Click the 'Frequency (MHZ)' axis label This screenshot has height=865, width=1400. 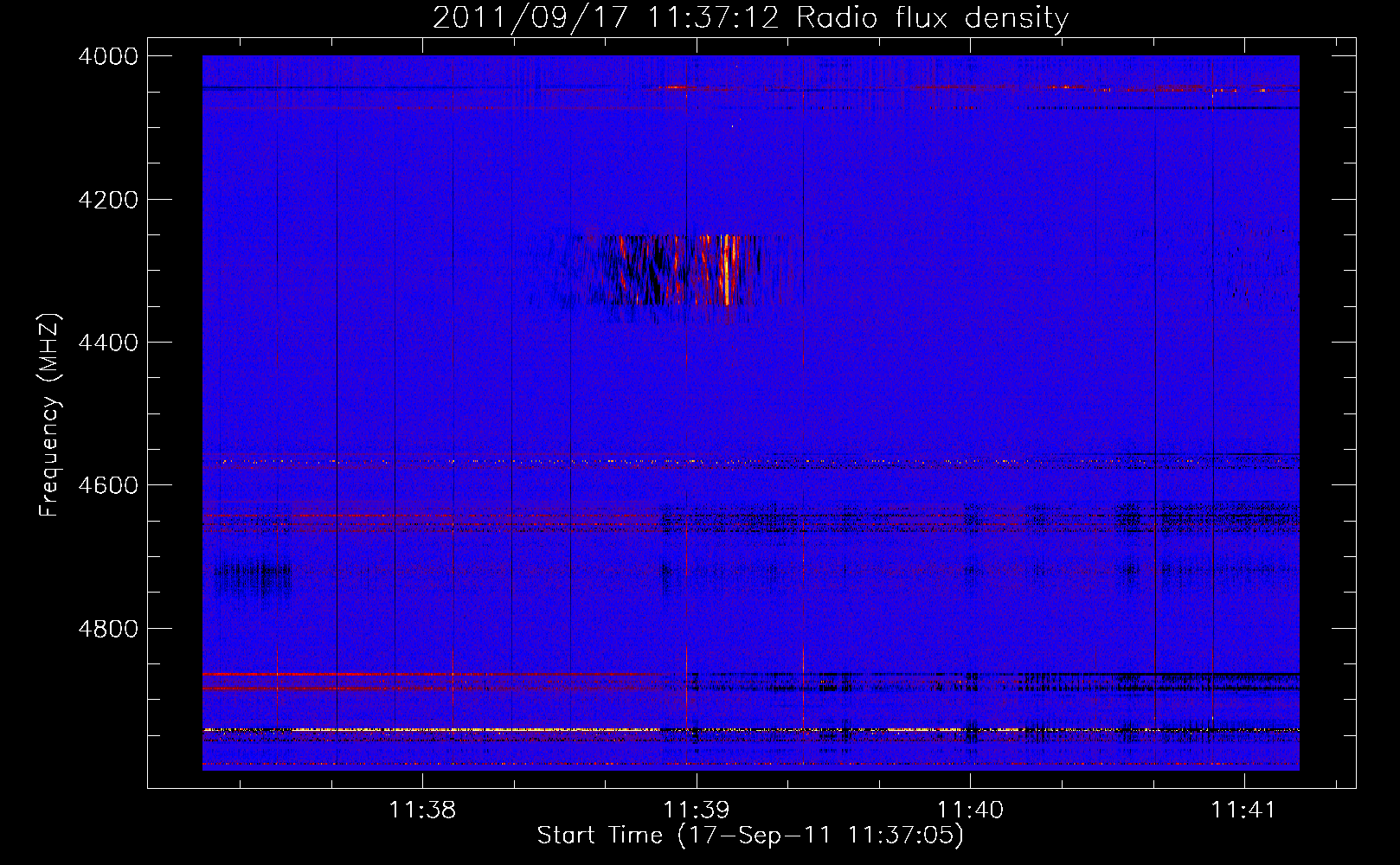[50, 415]
